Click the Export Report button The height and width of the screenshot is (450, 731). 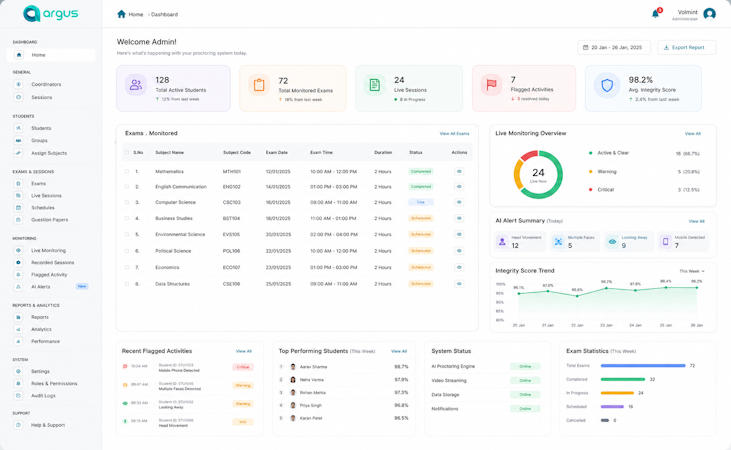(x=686, y=48)
